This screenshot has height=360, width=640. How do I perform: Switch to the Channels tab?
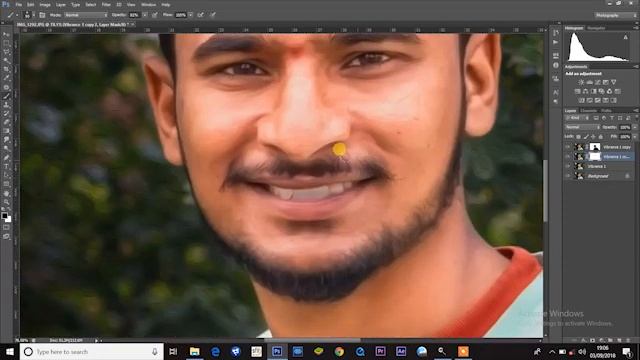click(589, 111)
